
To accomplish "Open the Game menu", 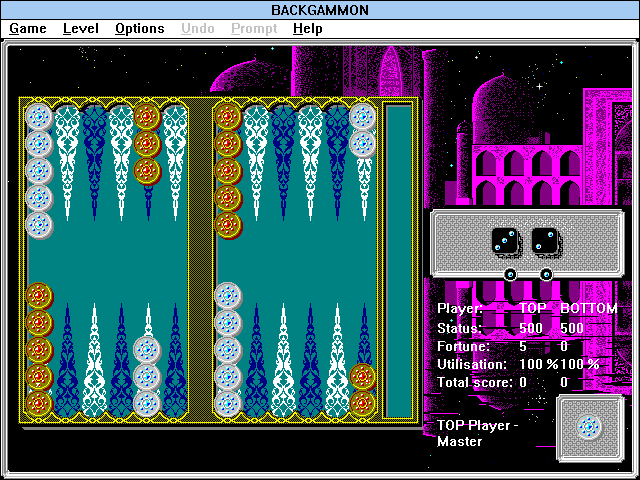I will coord(28,29).
